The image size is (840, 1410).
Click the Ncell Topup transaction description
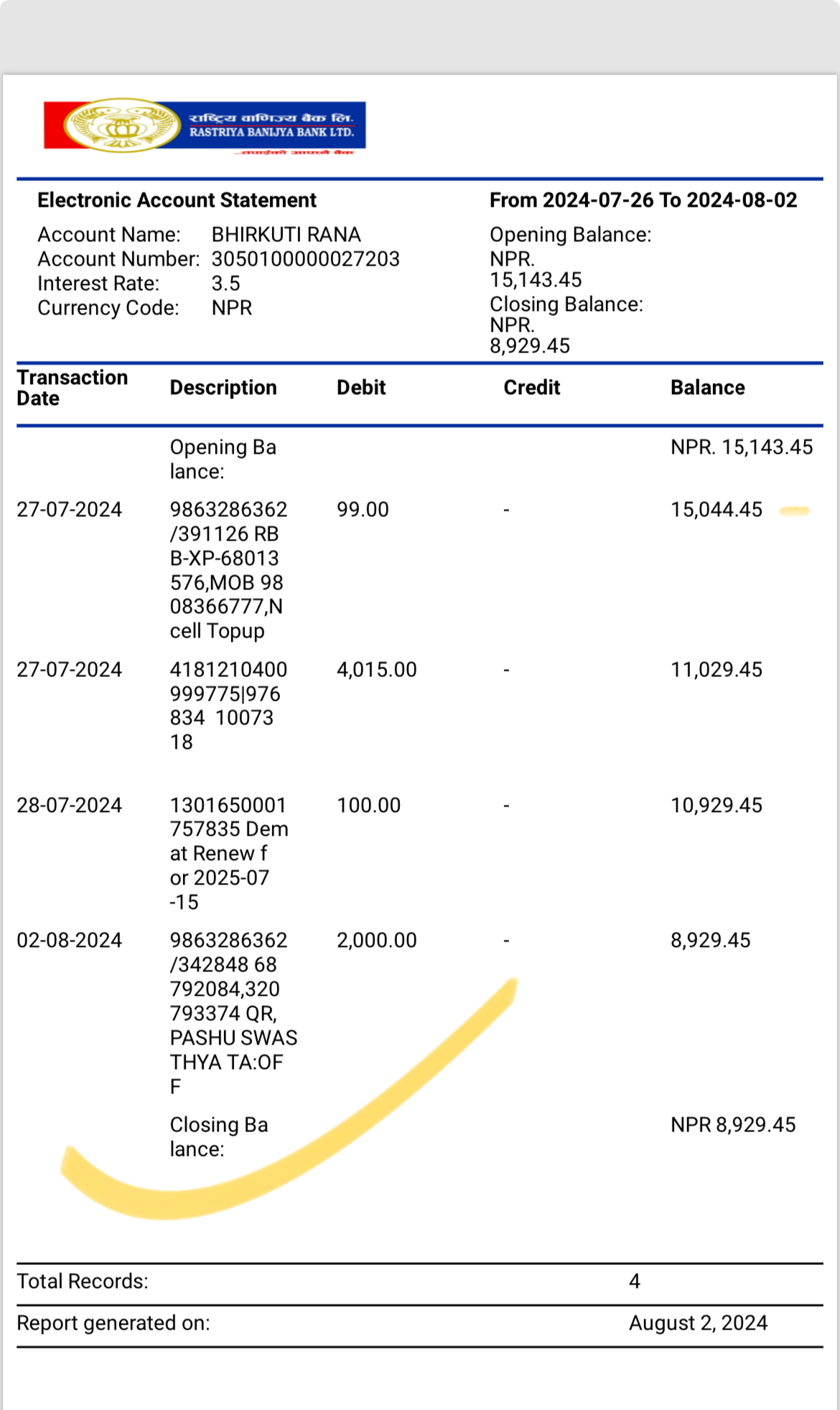[x=228, y=570]
